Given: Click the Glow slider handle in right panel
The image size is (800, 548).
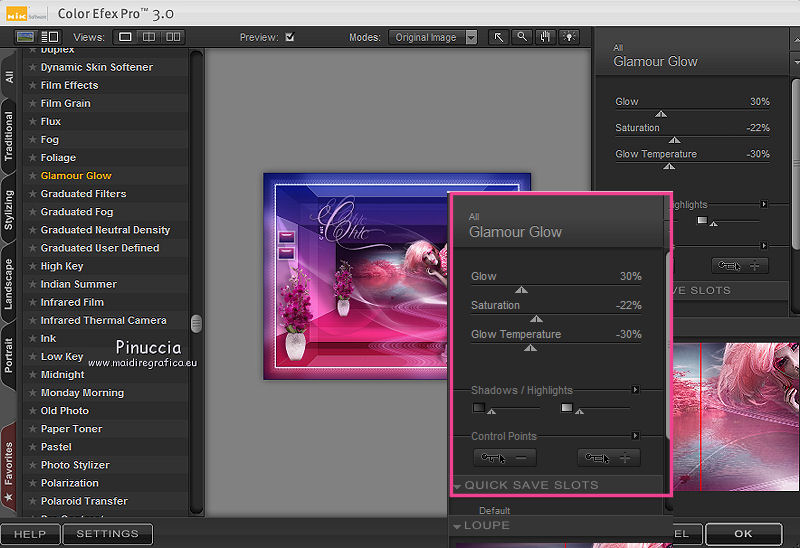Looking at the screenshot, I should coord(661,114).
